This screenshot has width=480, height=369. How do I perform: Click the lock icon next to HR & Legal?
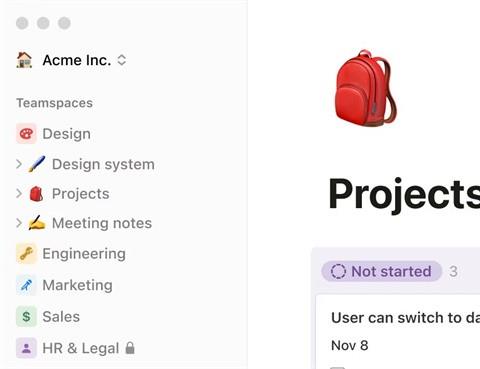click(130, 348)
